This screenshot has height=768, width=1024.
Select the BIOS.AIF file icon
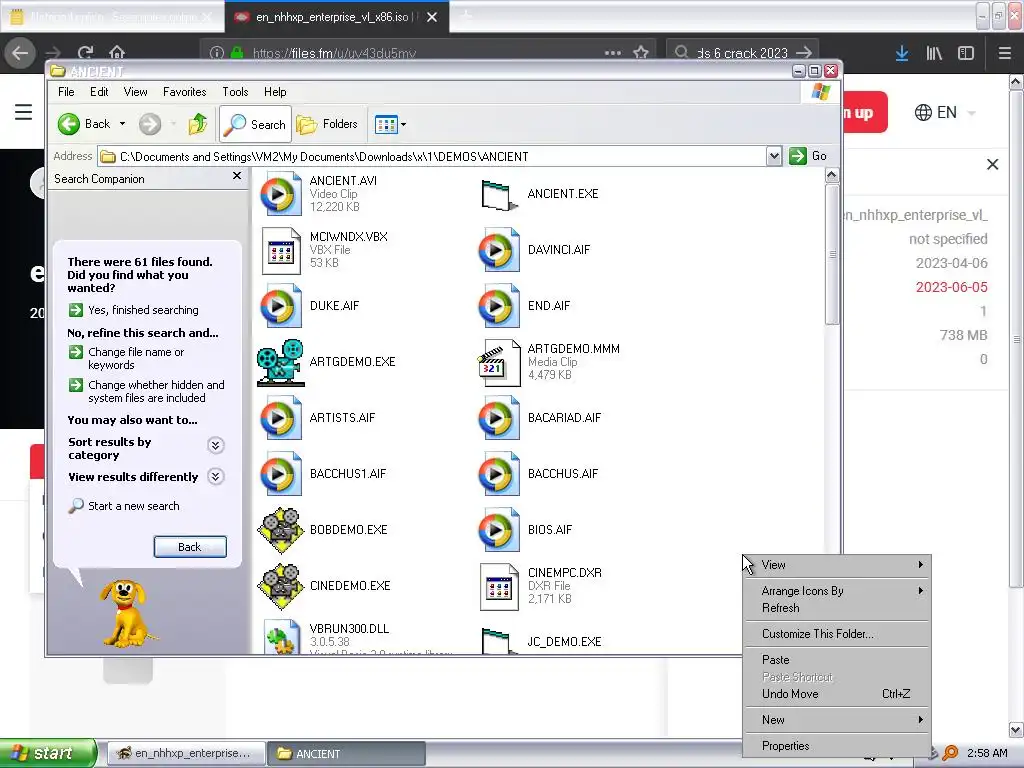(499, 530)
